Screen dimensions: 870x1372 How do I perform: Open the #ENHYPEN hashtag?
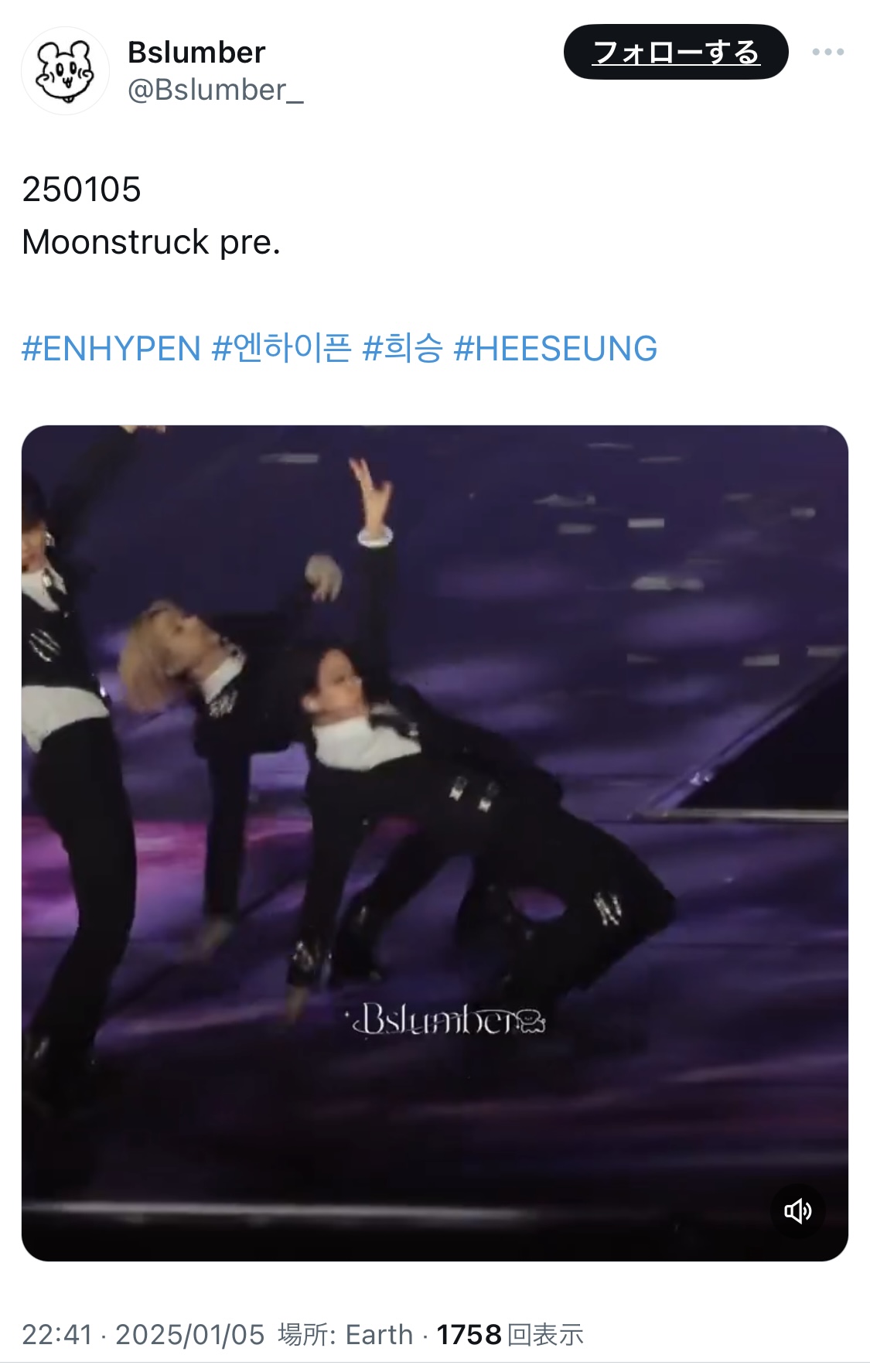click(x=111, y=349)
